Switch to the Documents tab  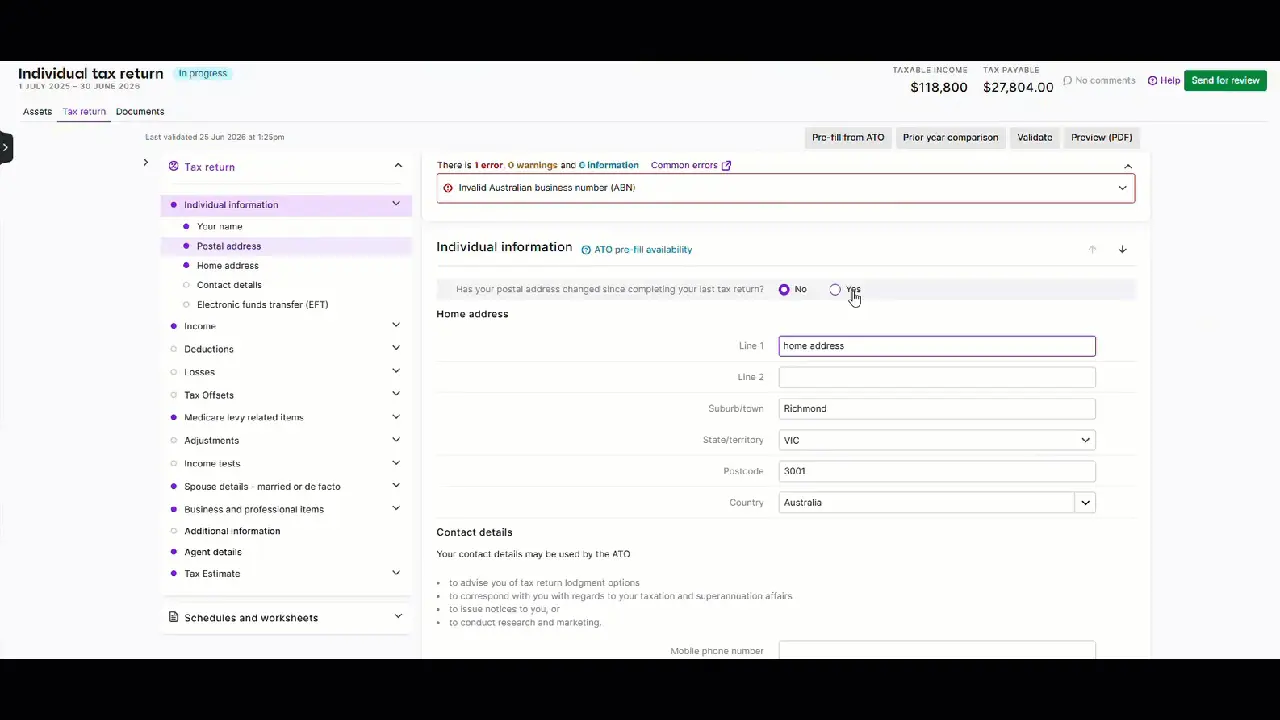pos(140,112)
